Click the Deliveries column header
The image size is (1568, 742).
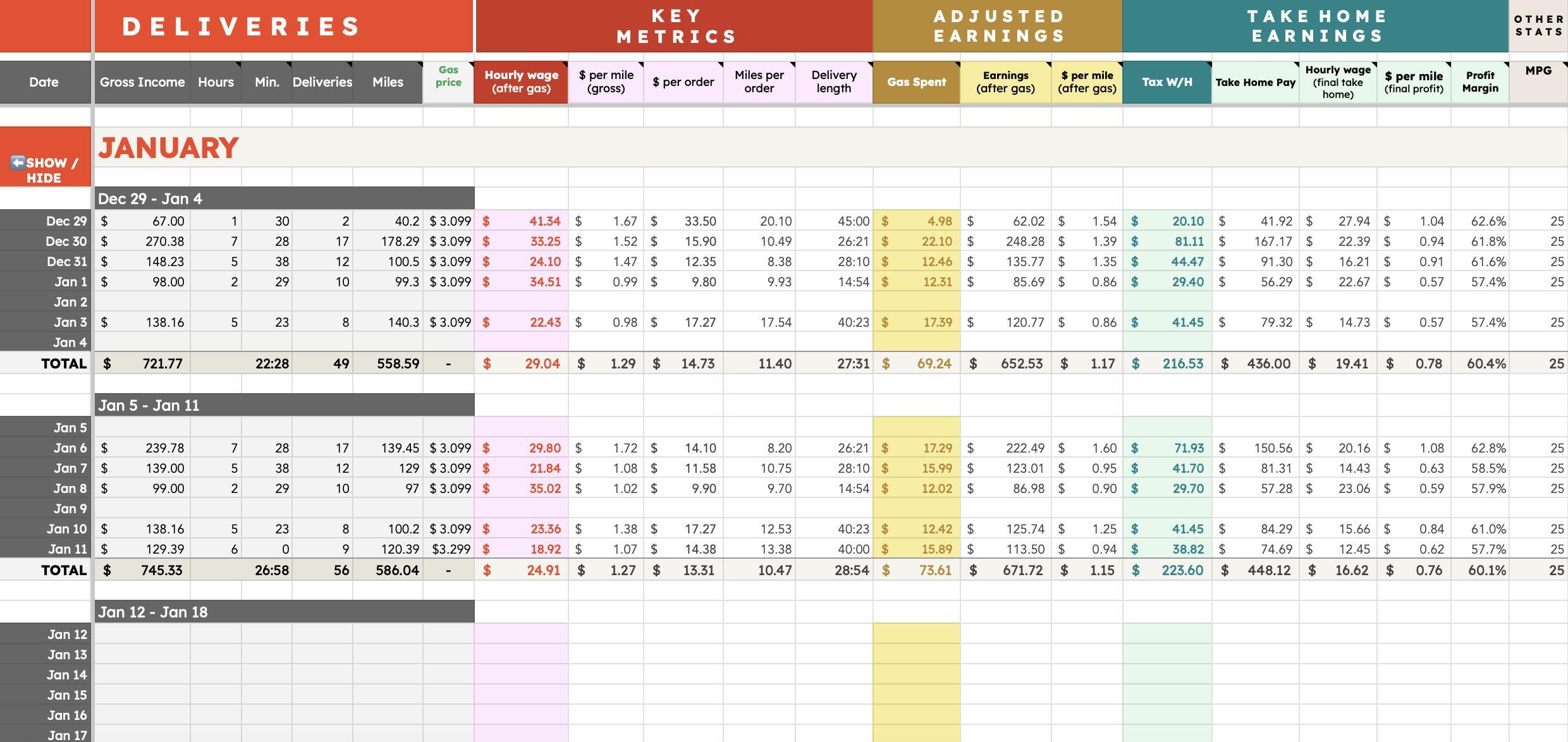point(322,82)
